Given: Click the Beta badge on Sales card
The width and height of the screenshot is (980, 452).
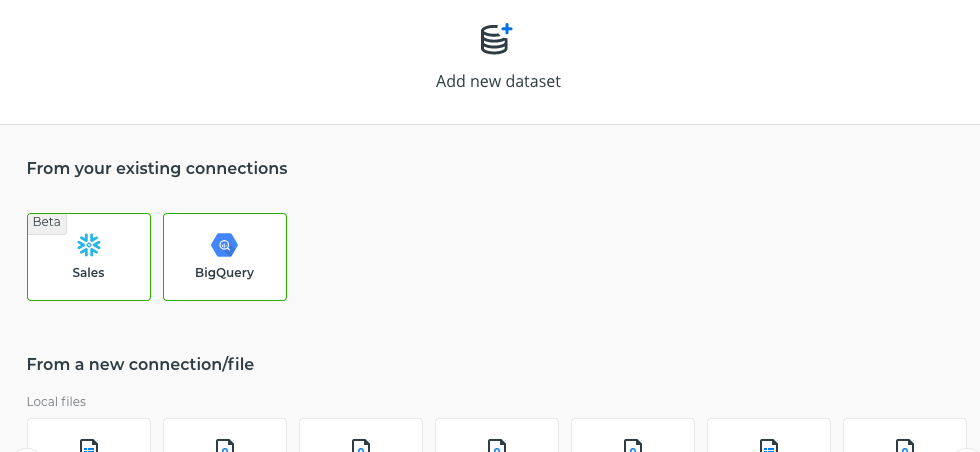Looking at the screenshot, I should pos(47,222).
